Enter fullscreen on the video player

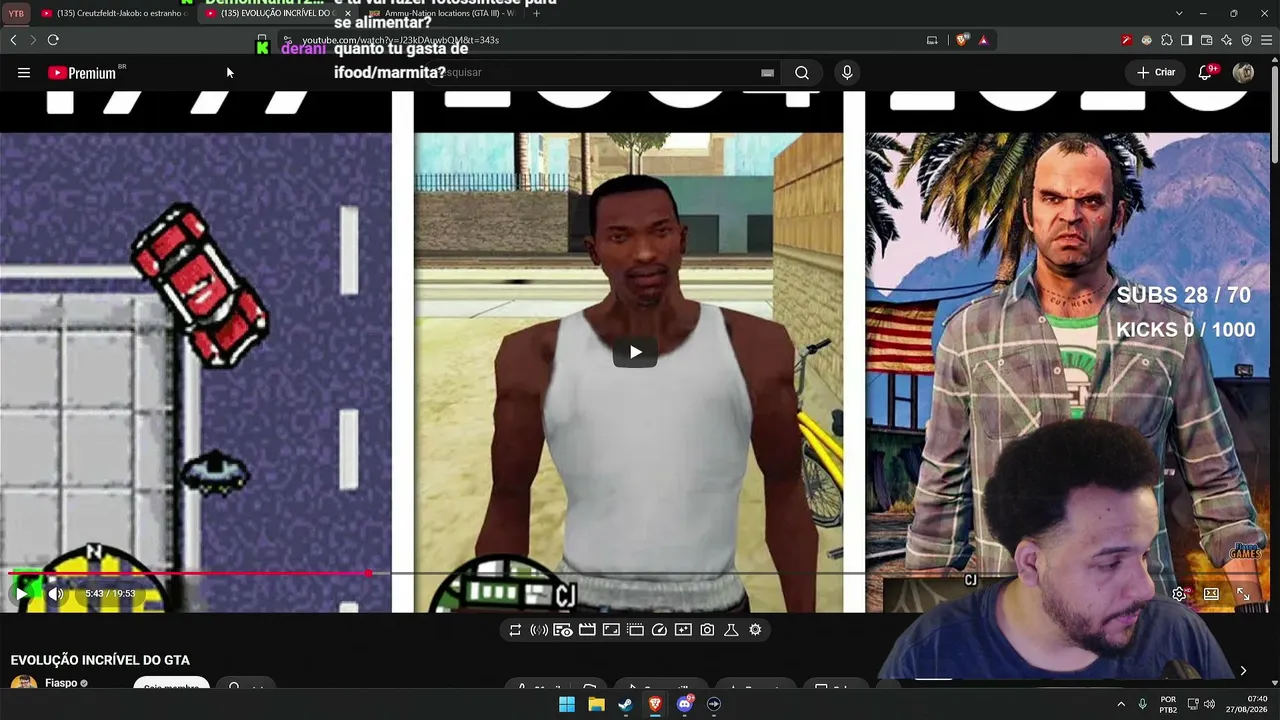(x=1243, y=594)
